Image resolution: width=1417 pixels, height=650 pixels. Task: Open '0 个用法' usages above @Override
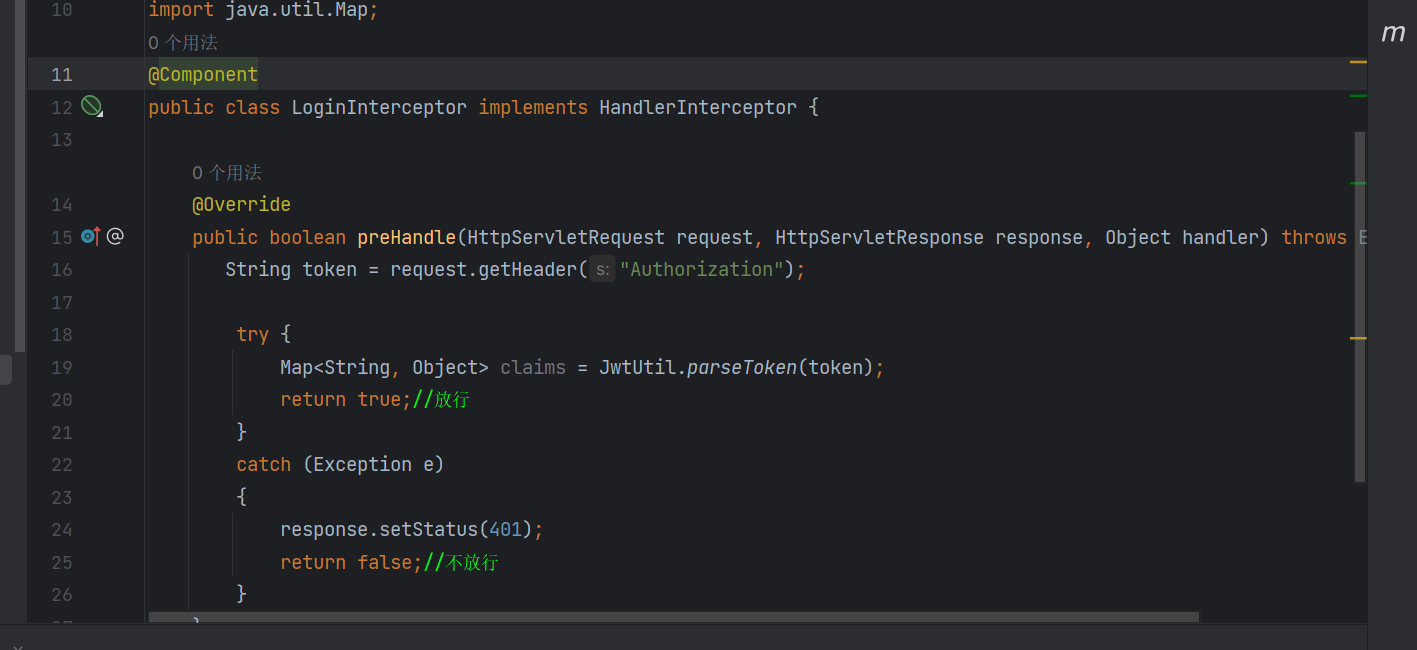[227, 171]
